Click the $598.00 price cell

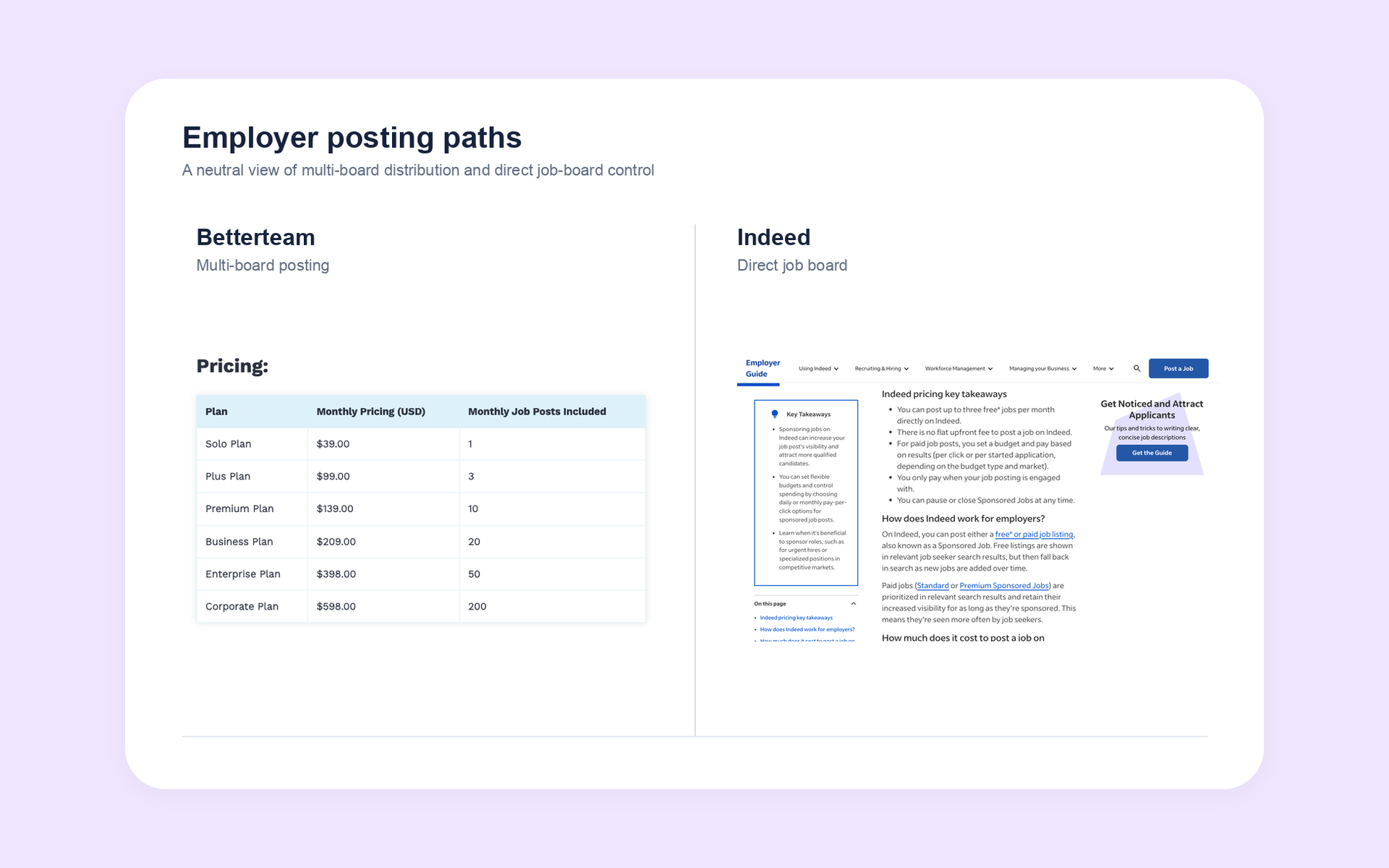coord(383,607)
